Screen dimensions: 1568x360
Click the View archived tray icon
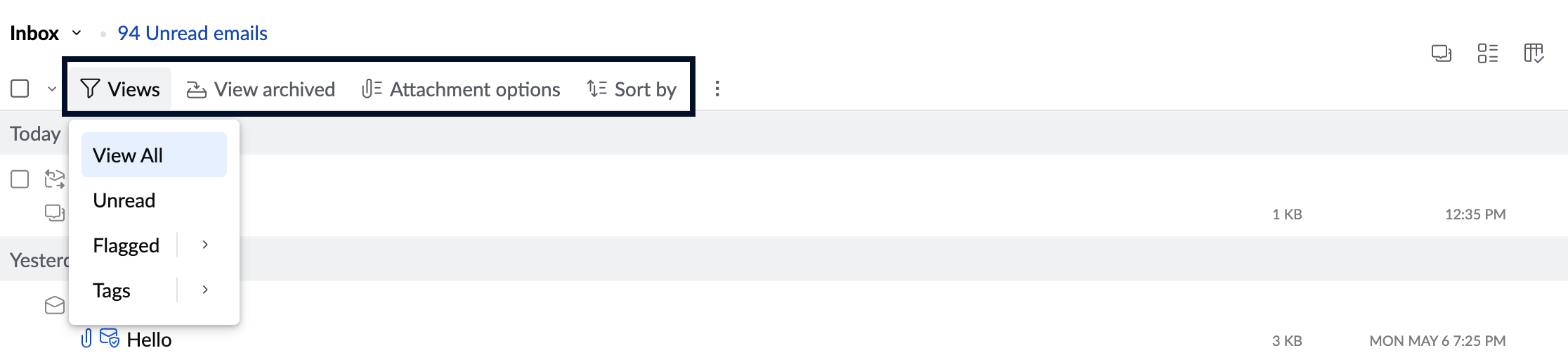197,89
